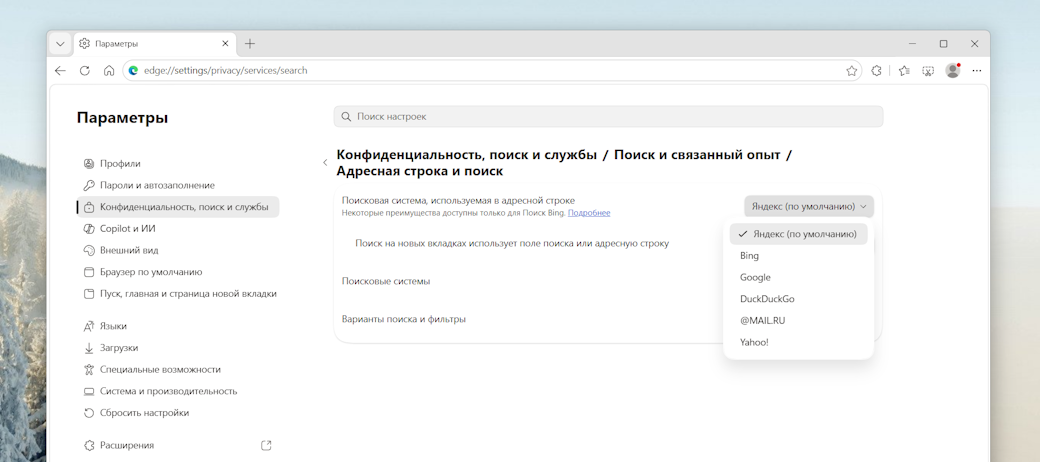Click Поиск и связанный опыт breadcrumb

point(697,155)
